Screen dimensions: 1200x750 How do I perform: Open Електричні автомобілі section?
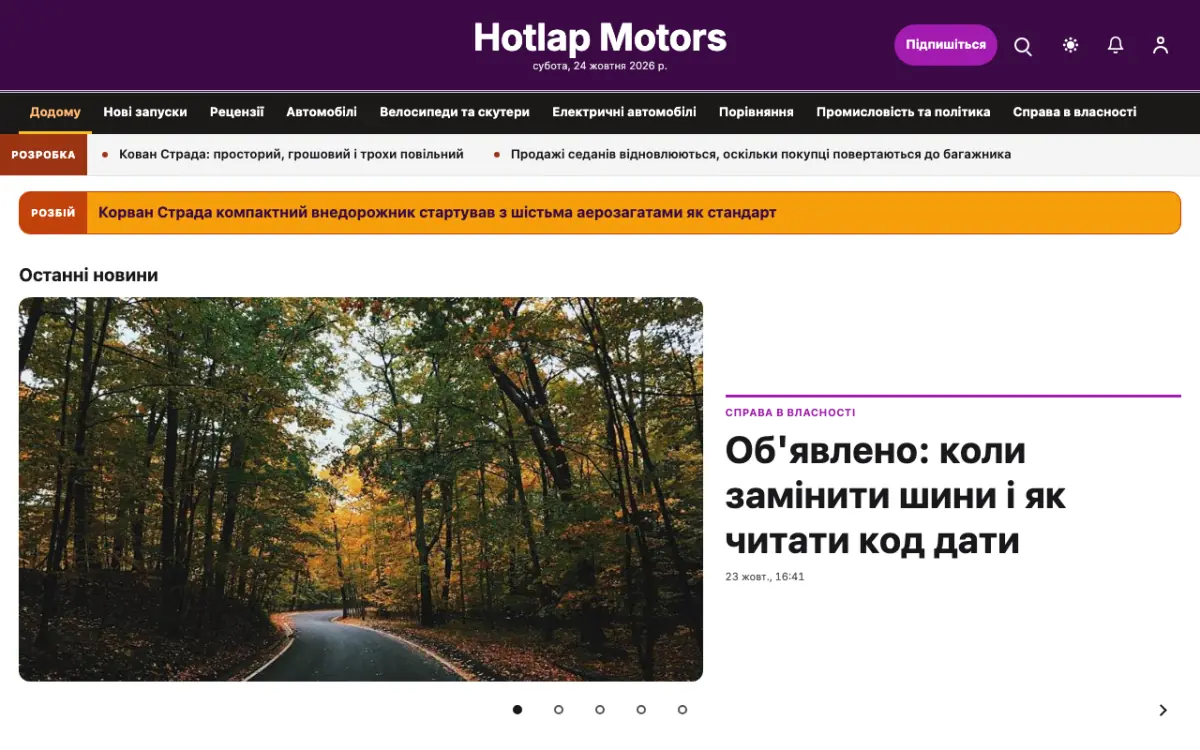(624, 112)
